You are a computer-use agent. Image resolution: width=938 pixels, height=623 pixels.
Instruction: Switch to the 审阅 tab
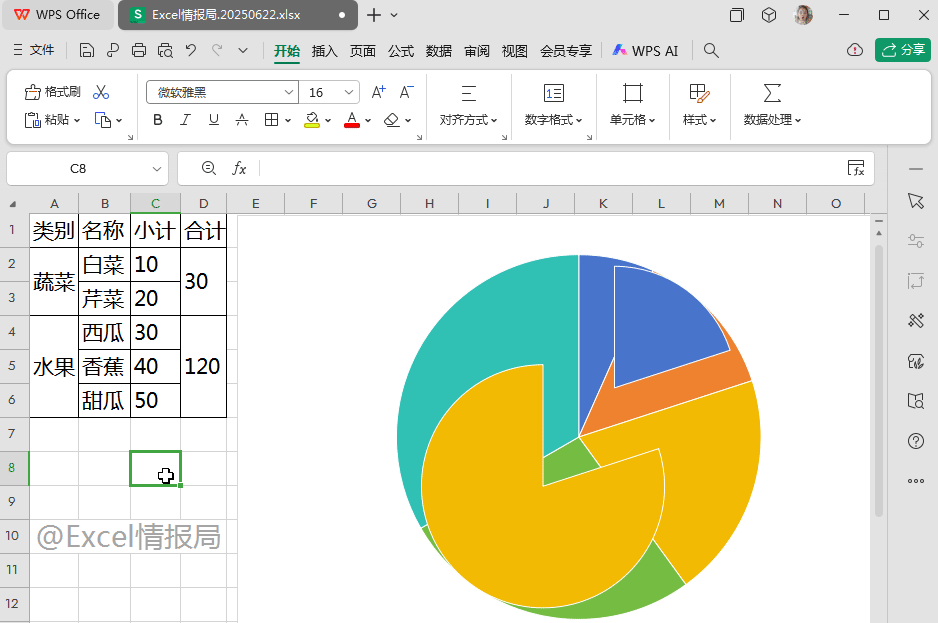477,51
